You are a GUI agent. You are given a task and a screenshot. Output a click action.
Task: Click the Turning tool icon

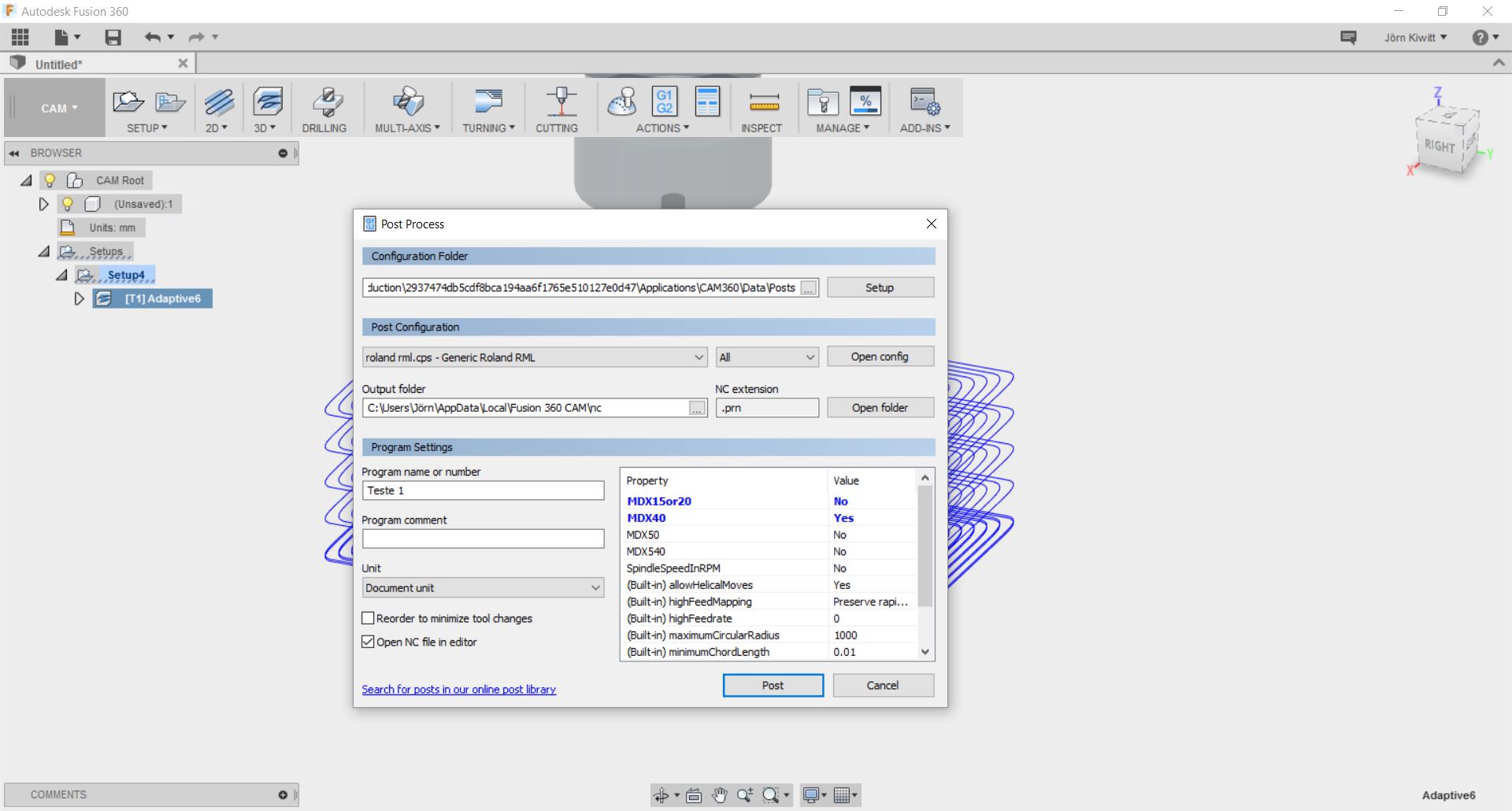(488, 102)
